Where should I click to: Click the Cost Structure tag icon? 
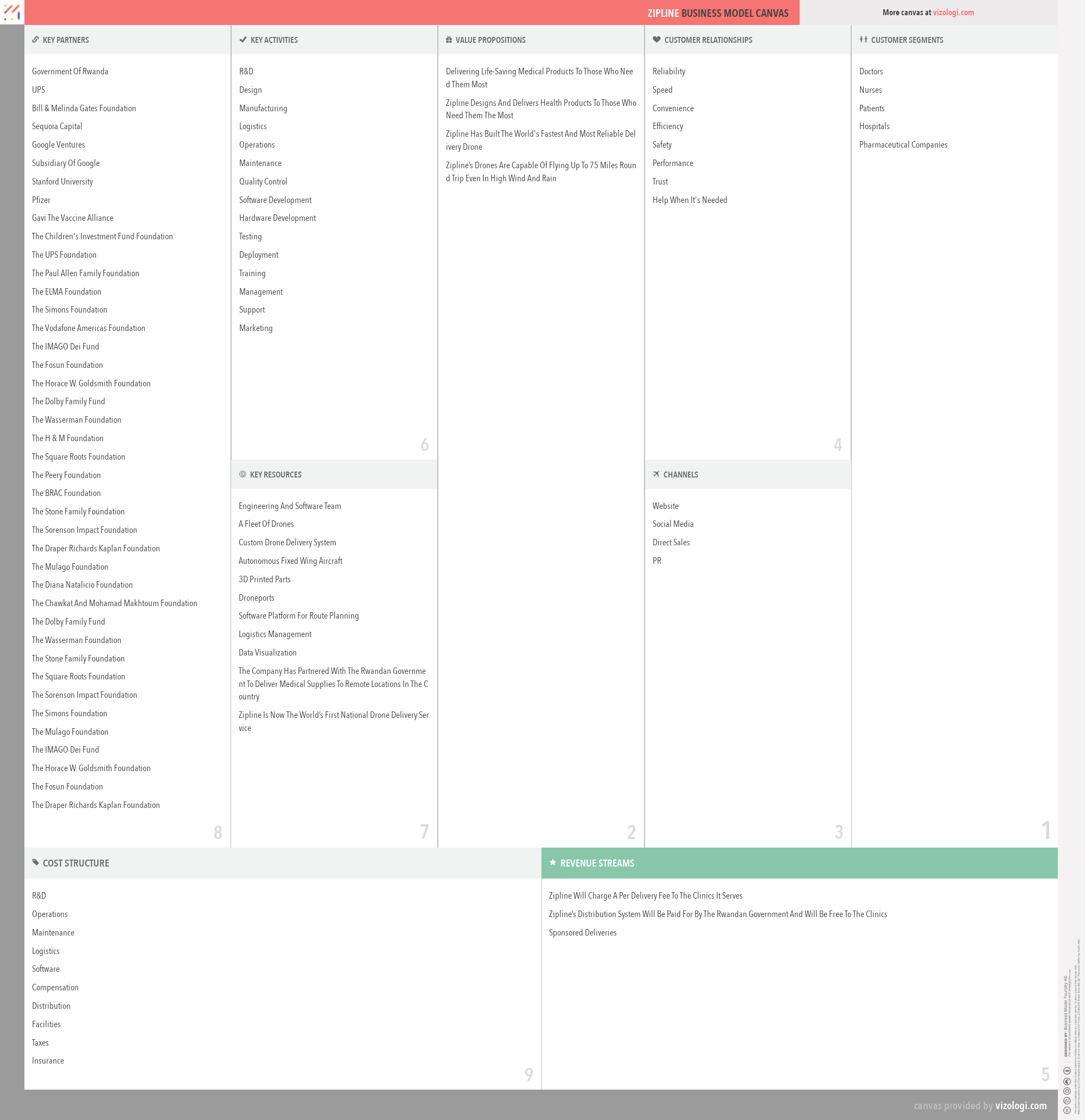point(35,862)
